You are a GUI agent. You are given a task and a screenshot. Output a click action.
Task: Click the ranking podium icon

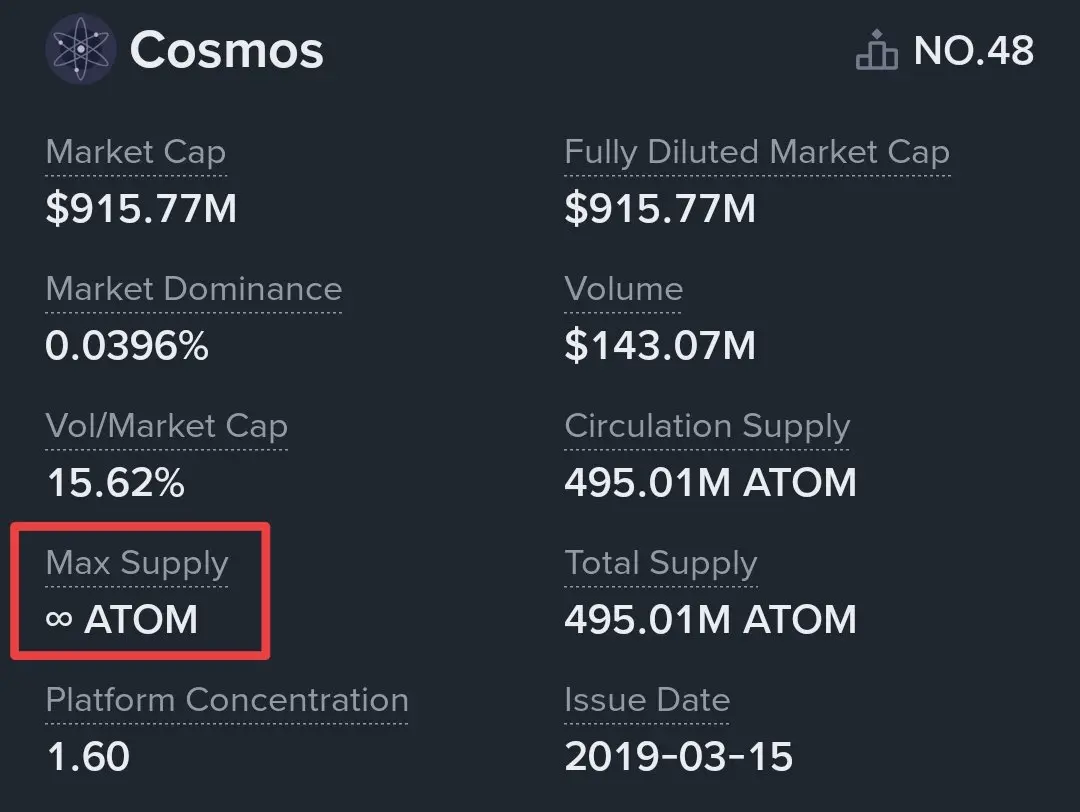coord(877,50)
